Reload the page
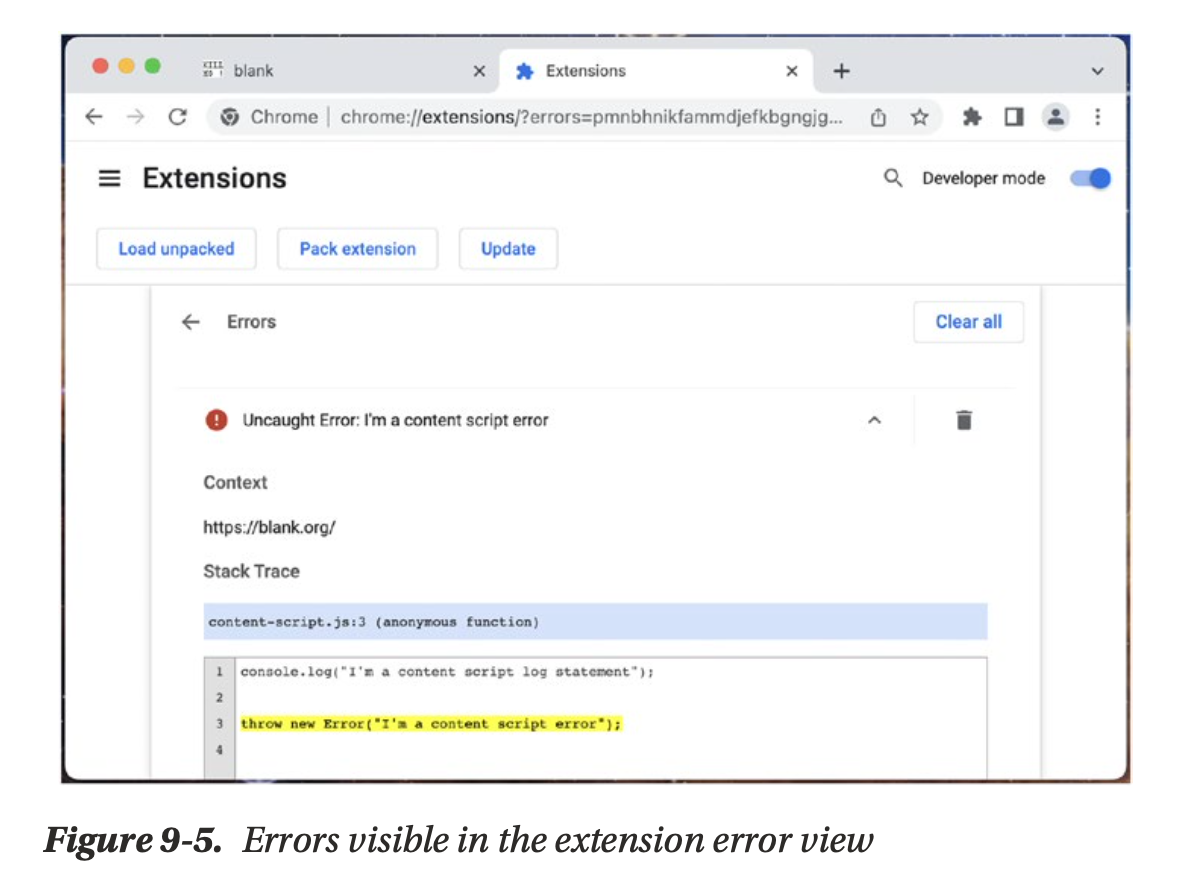Screen dimensions: 1188x884 point(177,117)
